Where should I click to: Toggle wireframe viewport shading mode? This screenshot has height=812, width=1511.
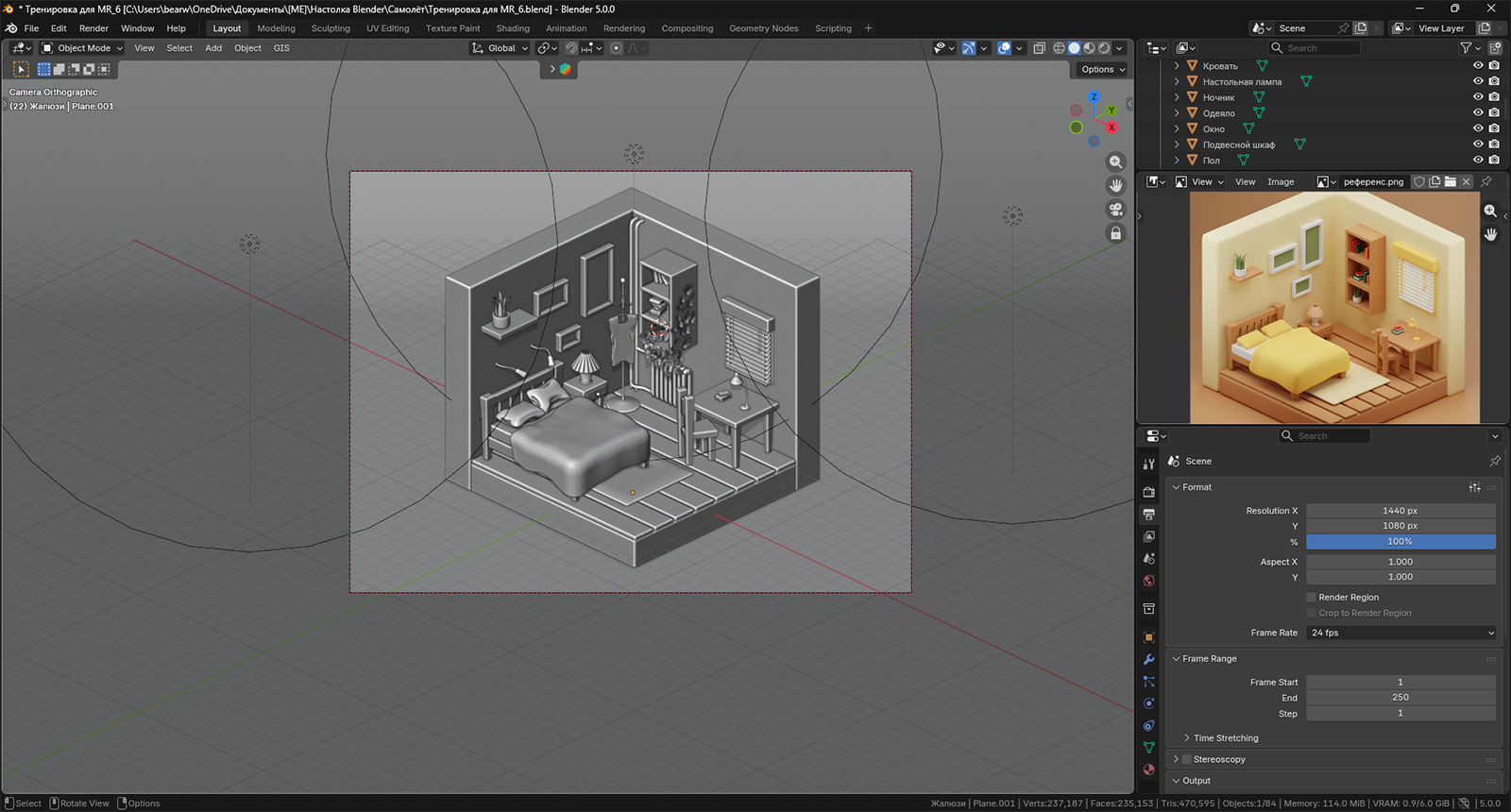[1059, 48]
